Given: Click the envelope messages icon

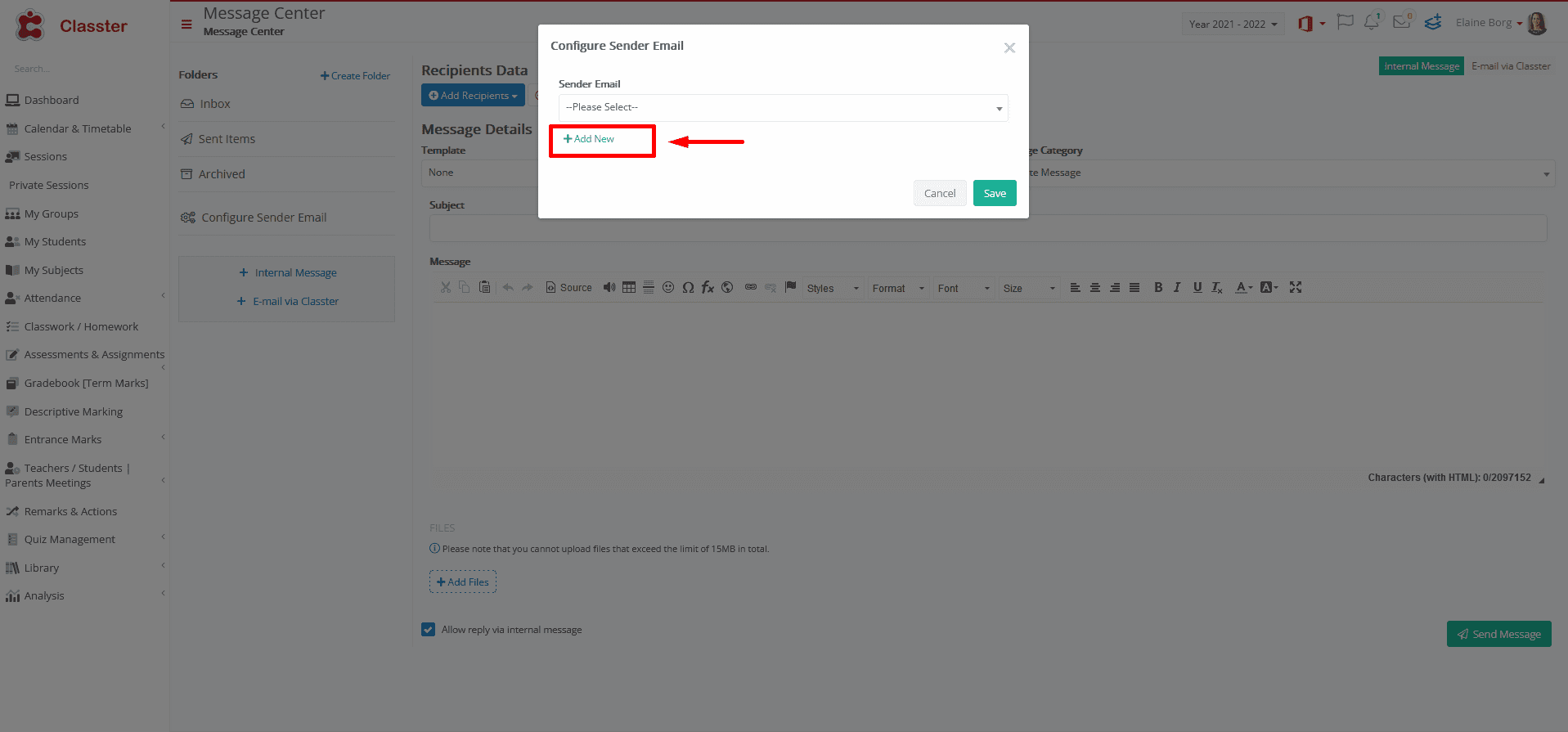Looking at the screenshot, I should [x=1402, y=22].
